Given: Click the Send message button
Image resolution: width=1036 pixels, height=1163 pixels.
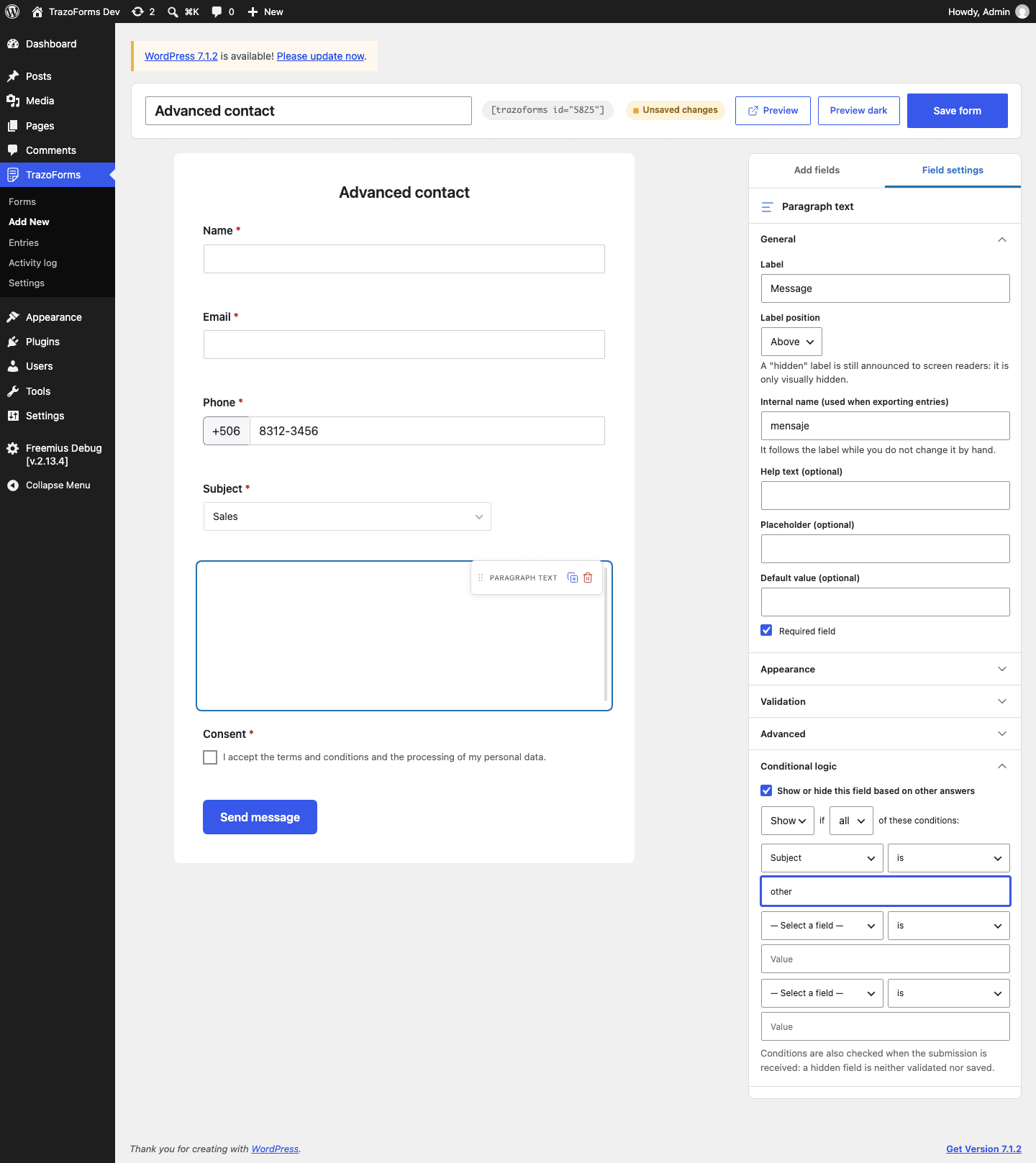Looking at the screenshot, I should pyautogui.click(x=260, y=817).
